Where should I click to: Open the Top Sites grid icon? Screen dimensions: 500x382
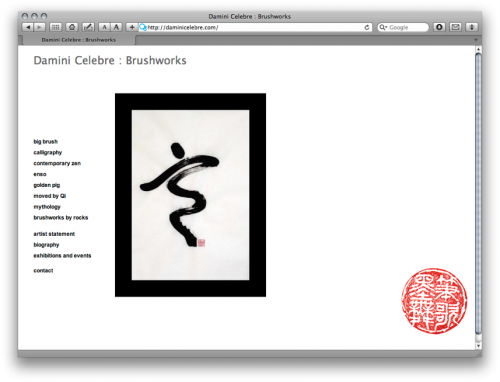pos(56,27)
